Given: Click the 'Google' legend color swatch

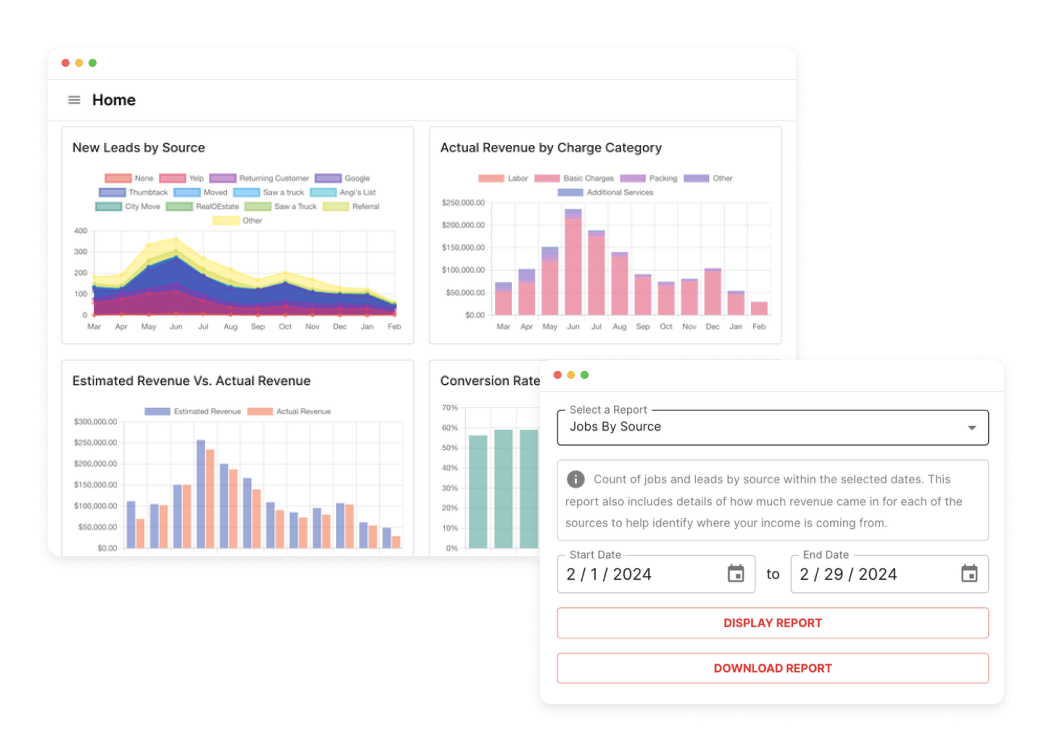Looking at the screenshot, I should tap(328, 178).
